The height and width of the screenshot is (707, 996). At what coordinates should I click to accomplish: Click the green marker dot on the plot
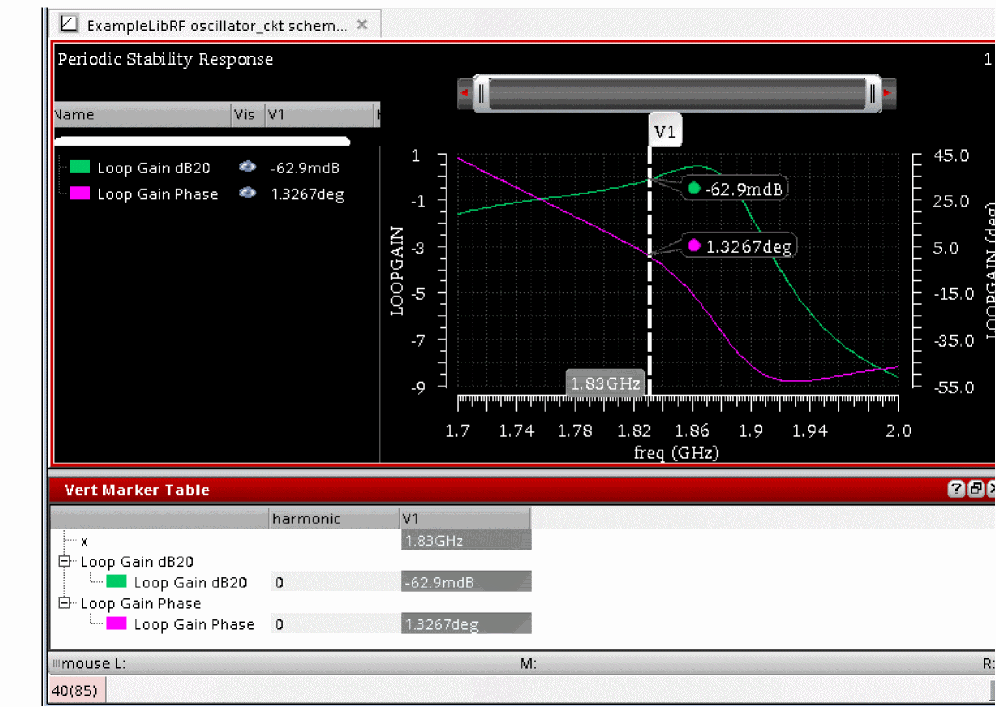[x=694, y=188]
